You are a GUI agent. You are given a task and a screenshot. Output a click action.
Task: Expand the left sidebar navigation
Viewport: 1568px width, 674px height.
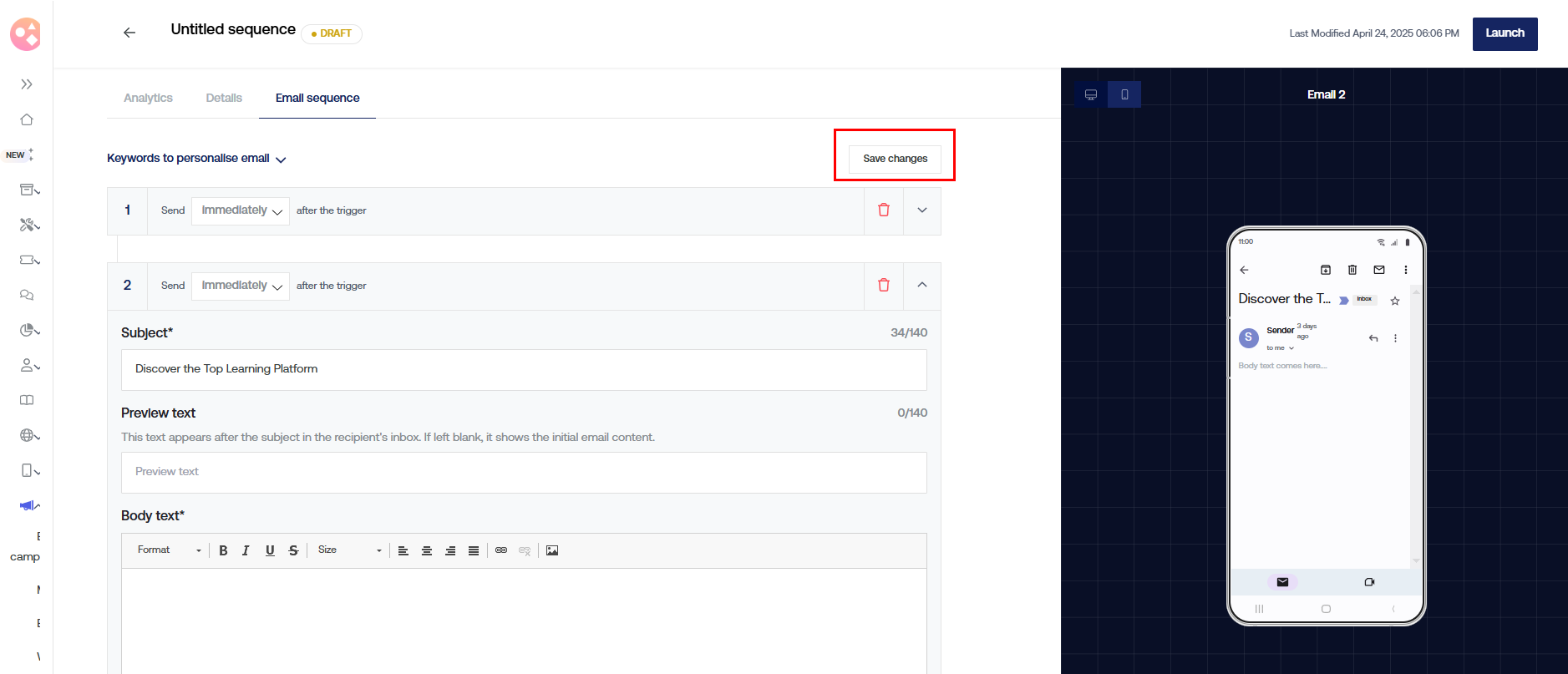click(27, 84)
